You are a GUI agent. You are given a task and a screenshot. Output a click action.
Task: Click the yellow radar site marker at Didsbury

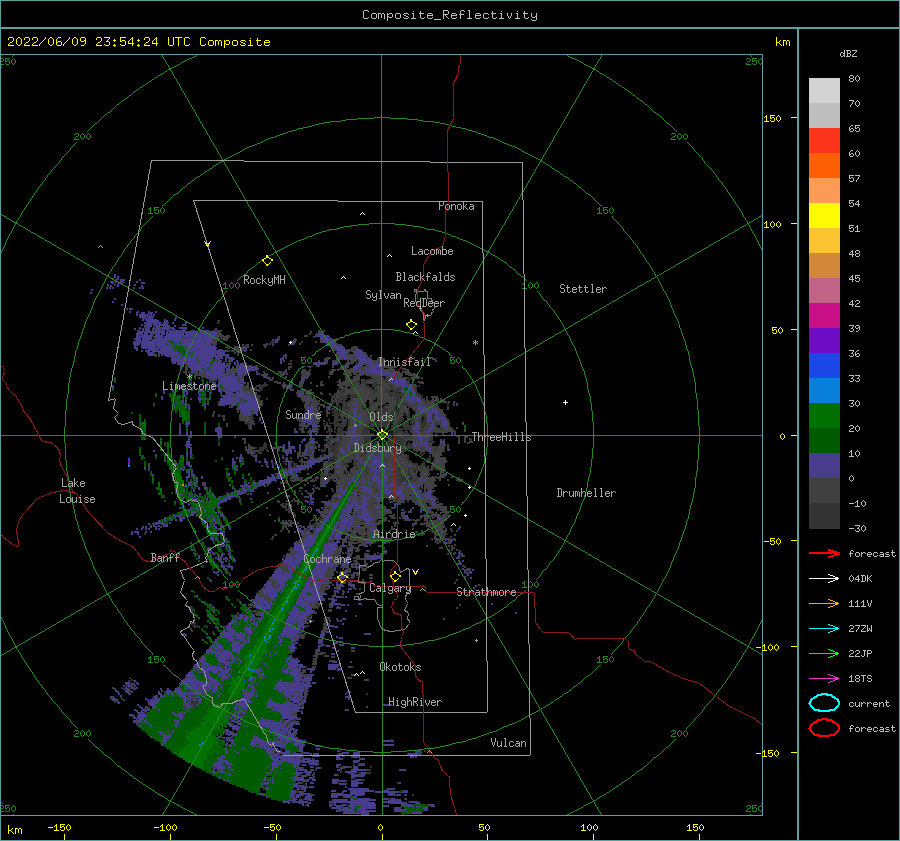[382, 435]
